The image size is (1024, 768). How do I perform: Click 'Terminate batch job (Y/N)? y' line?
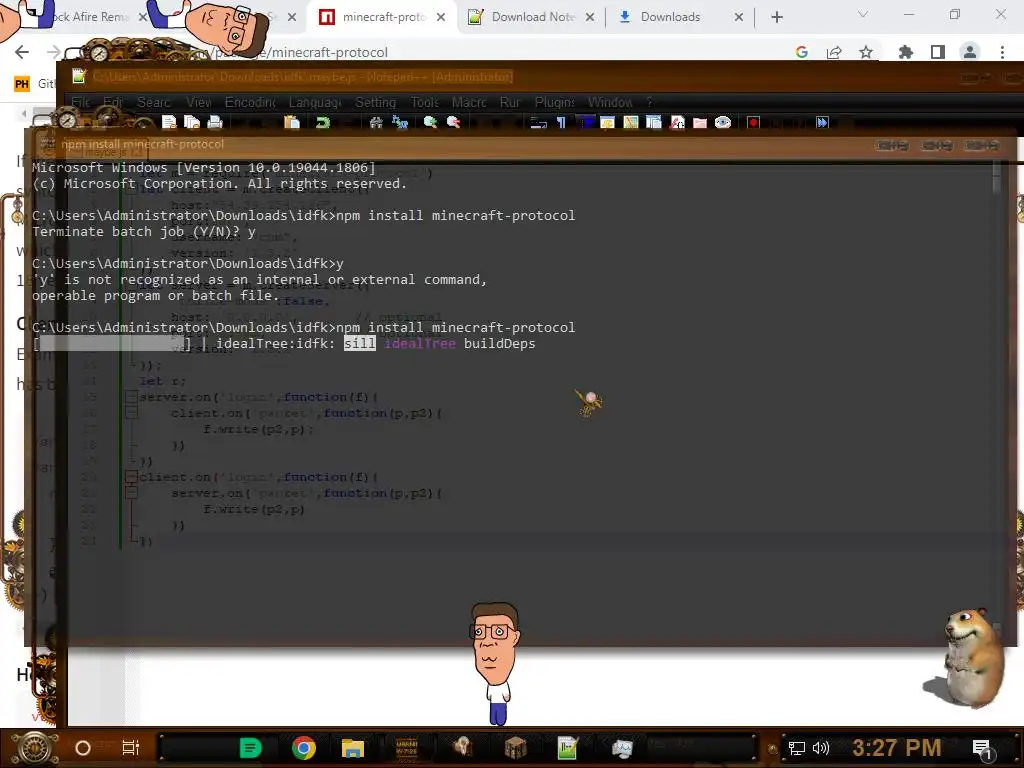[x=144, y=232]
